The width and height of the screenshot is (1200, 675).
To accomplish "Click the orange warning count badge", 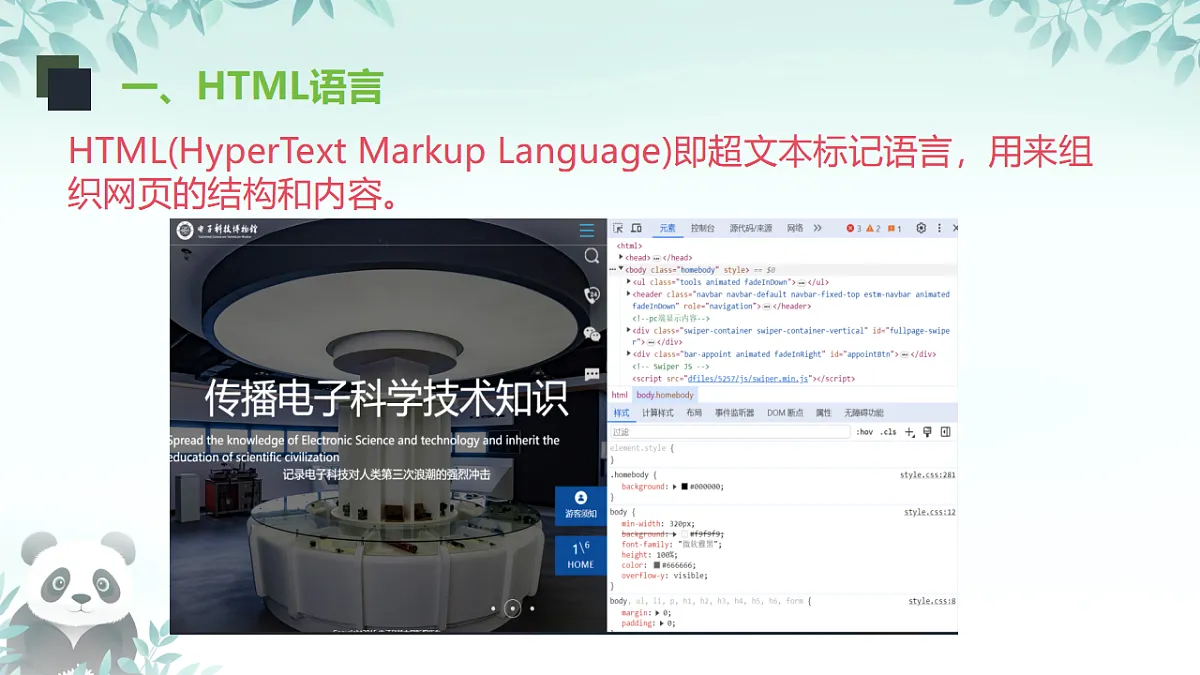I will tap(873, 229).
